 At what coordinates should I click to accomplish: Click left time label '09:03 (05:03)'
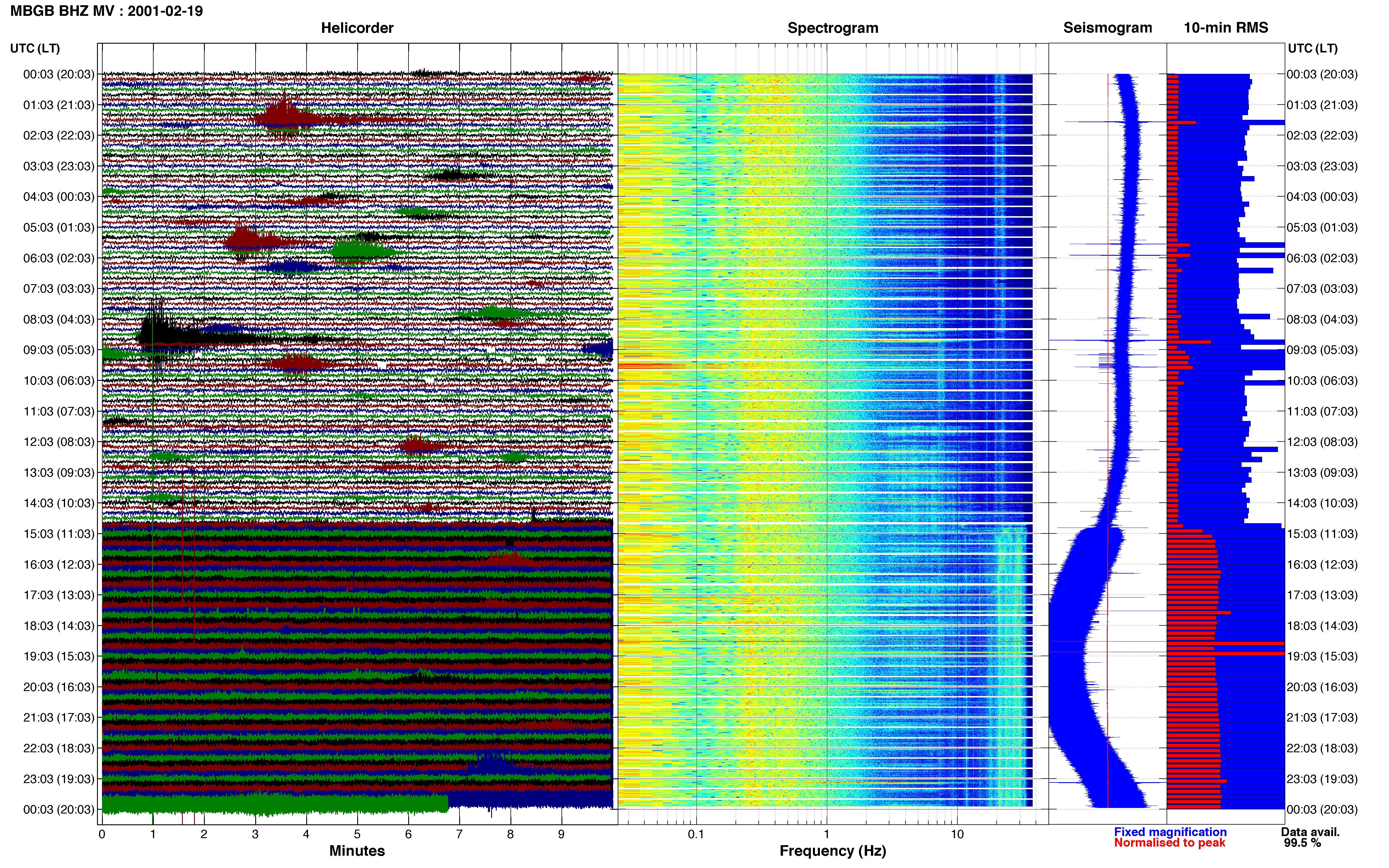59,349
